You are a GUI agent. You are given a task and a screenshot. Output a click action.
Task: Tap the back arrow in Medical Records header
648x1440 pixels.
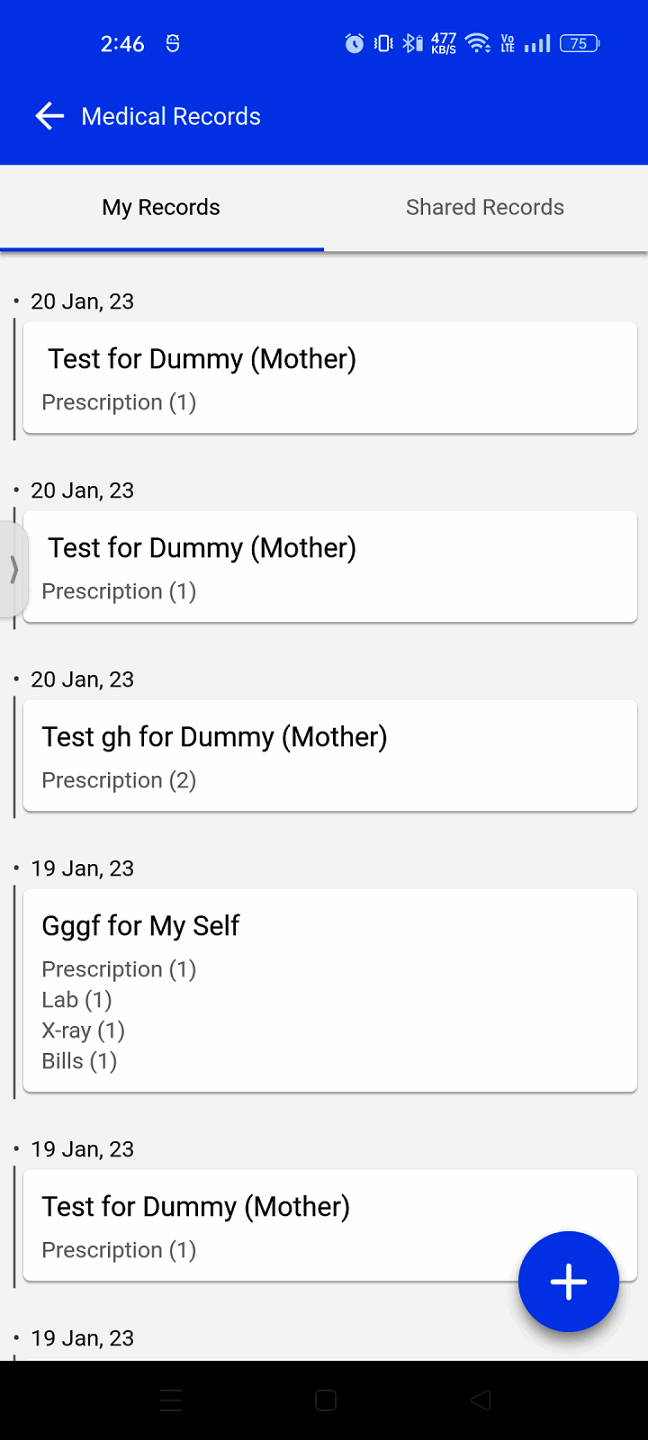[49, 116]
